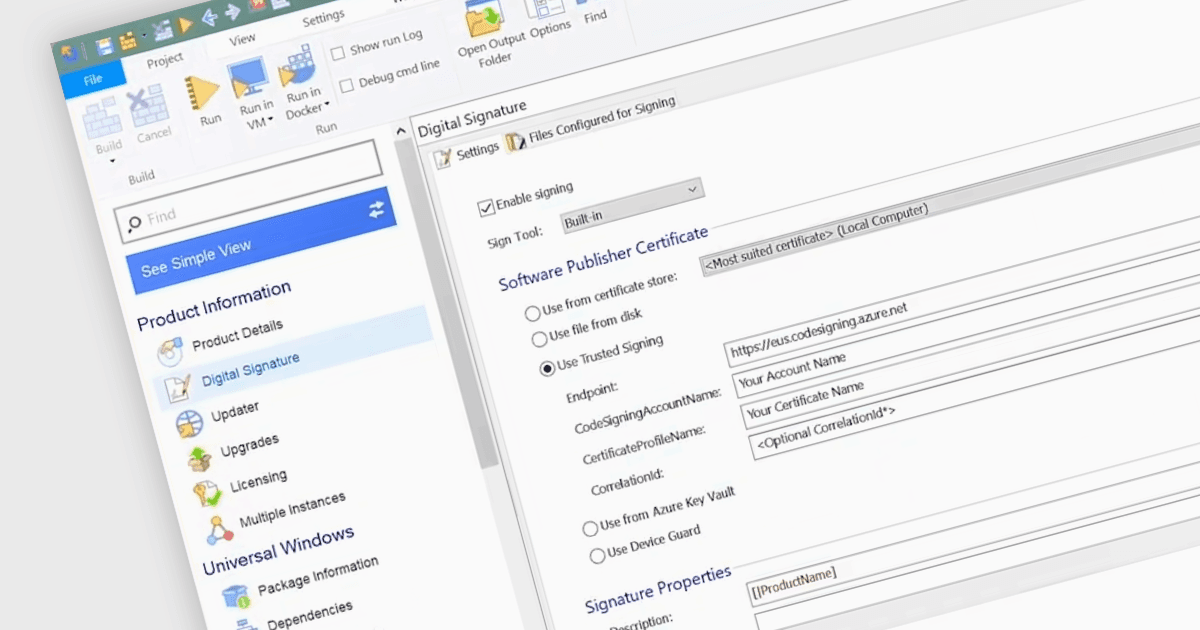This screenshot has width=1200, height=630.
Task: Click the Options icon in the ribbon
Action: [x=545, y=8]
